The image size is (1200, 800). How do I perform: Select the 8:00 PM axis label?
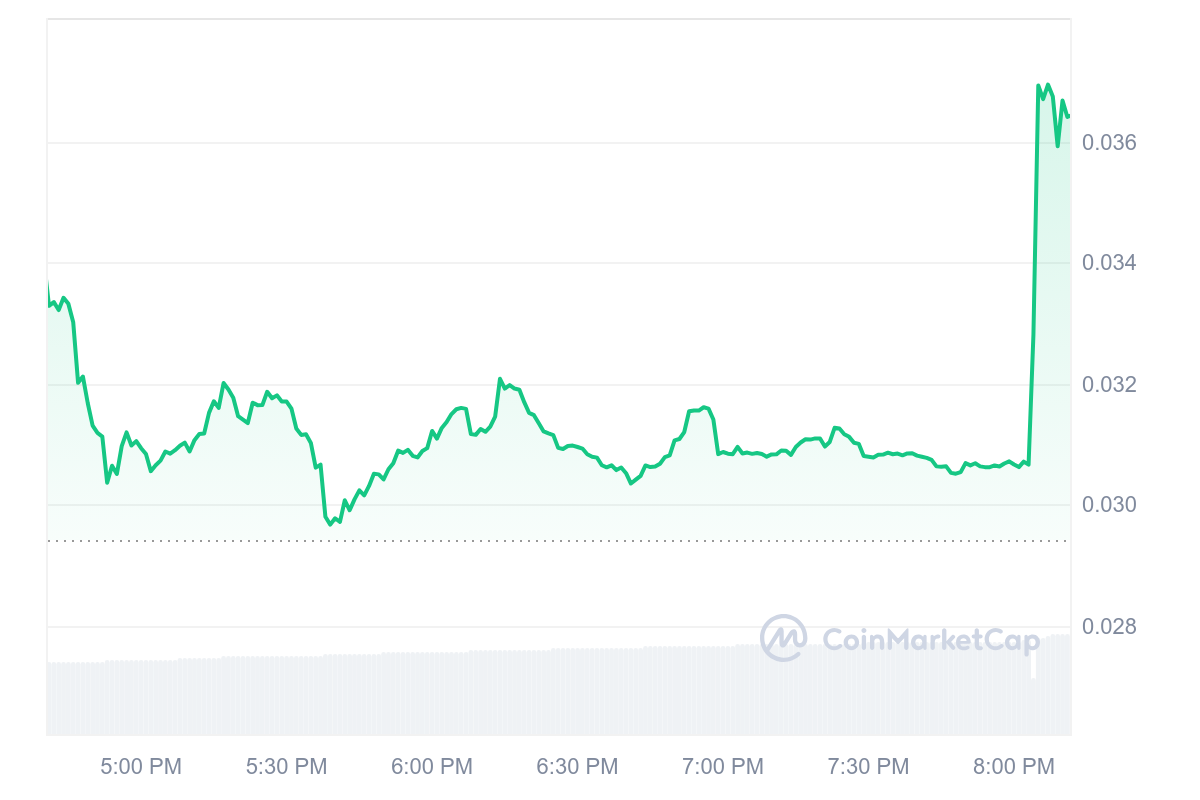tap(1014, 767)
